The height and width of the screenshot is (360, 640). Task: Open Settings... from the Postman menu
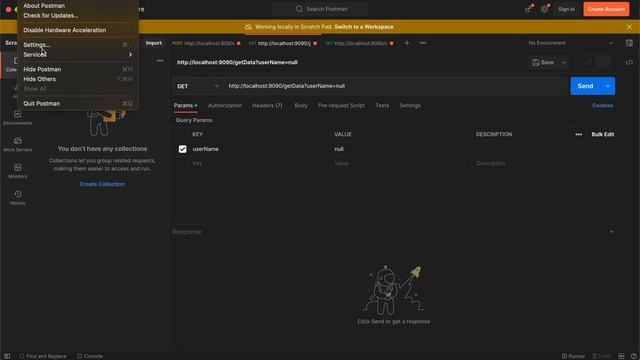point(37,45)
